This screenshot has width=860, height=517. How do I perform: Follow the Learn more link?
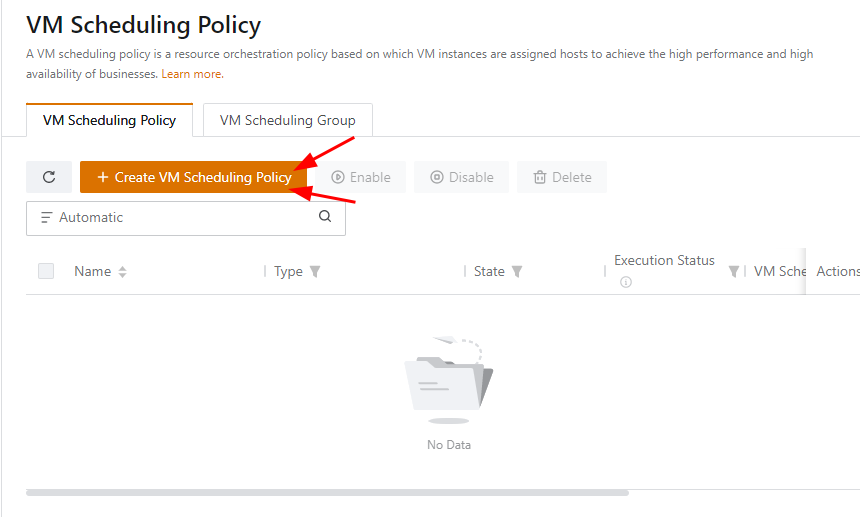point(192,74)
